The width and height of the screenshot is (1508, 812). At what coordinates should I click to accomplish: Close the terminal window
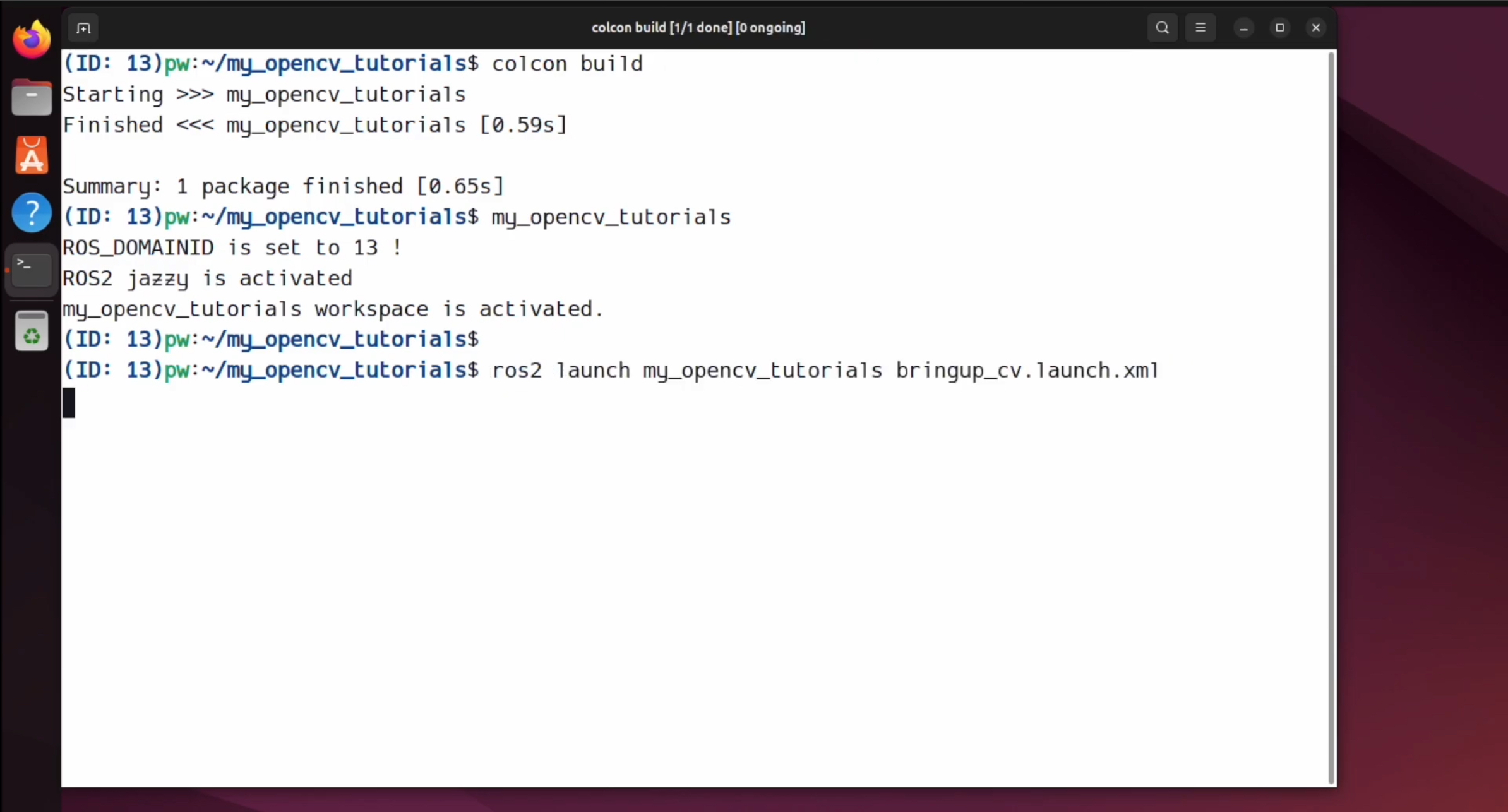[x=1316, y=28]
